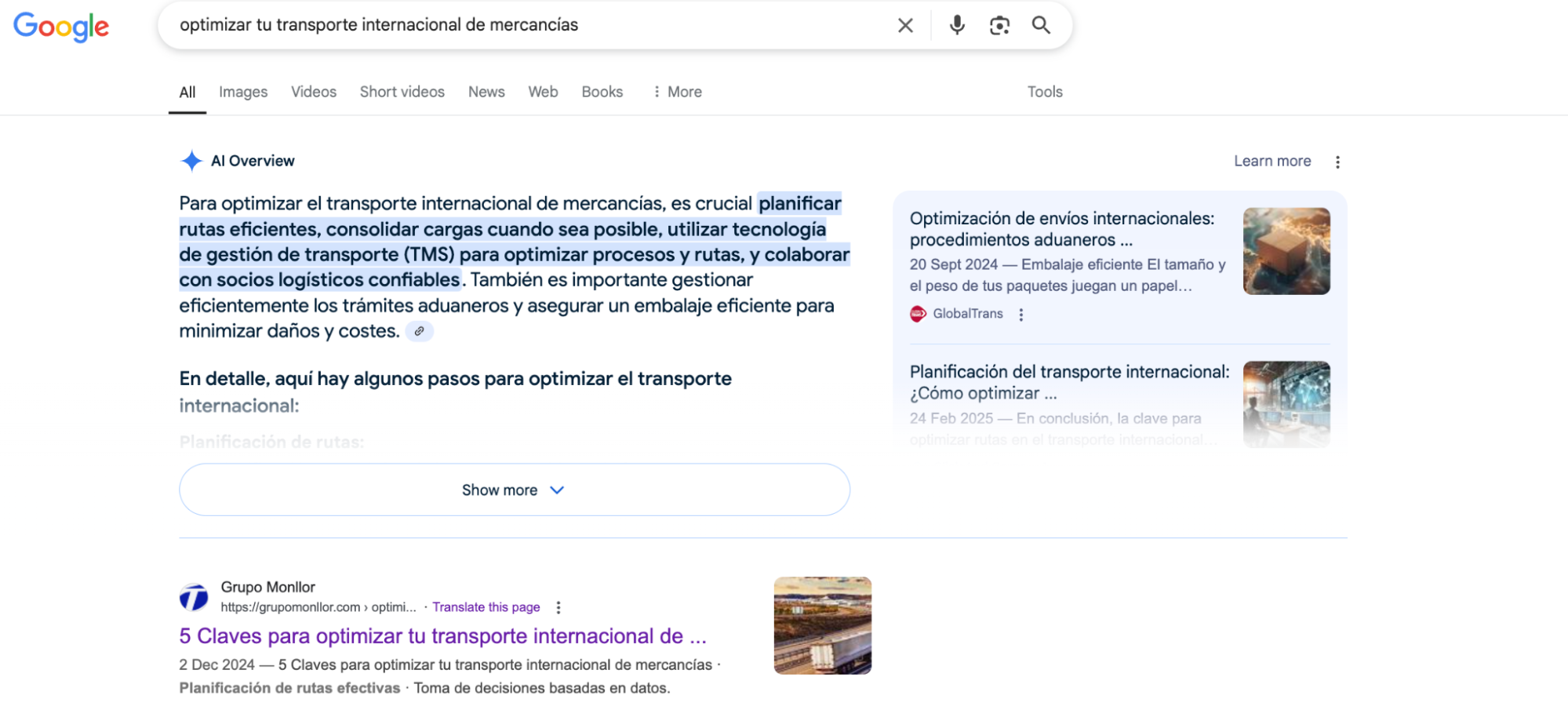Open the three-dot menu for Grupo Monllor result
The height and width of the screenshot is (724, 1568).
point(558,606)
